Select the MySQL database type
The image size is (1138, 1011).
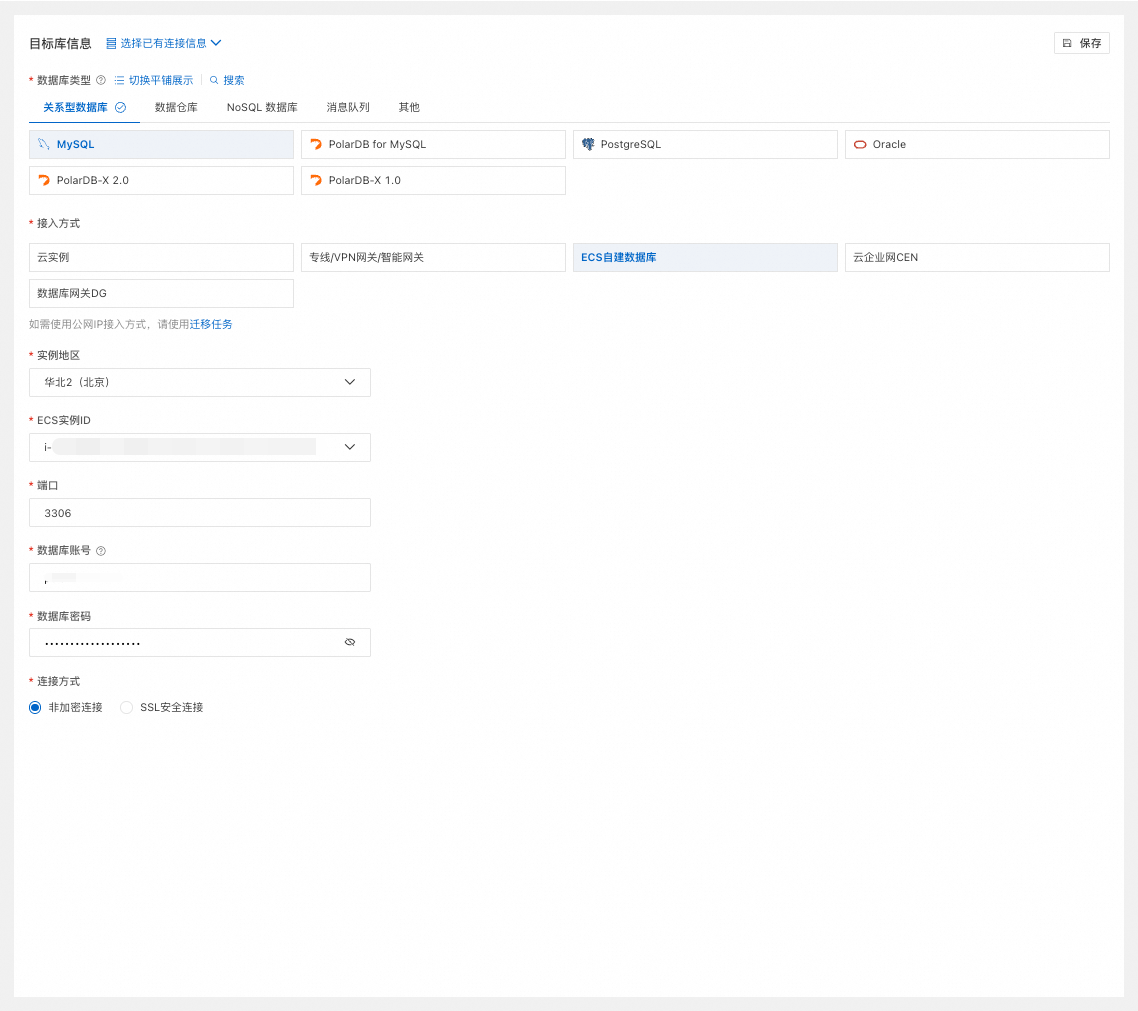[161, 144]
